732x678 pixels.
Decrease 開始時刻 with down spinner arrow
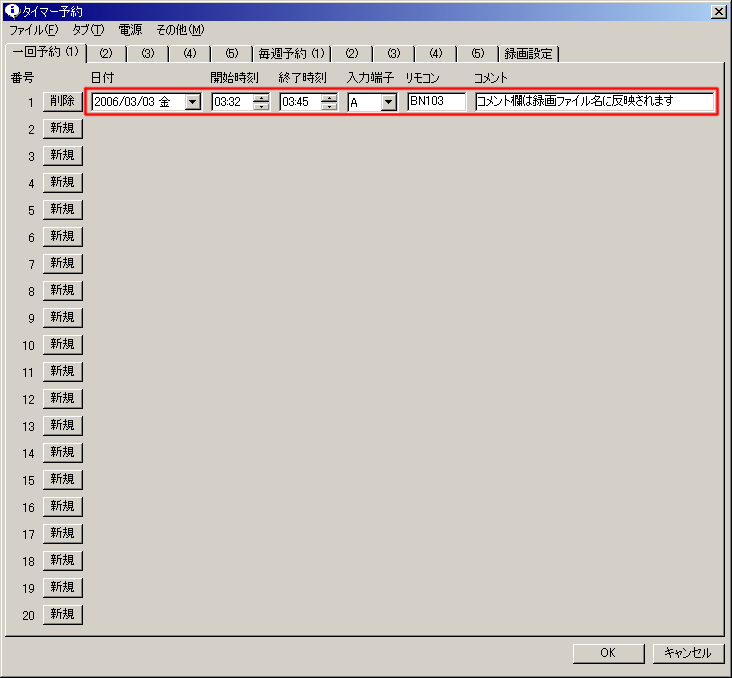(x=261, y=106)
